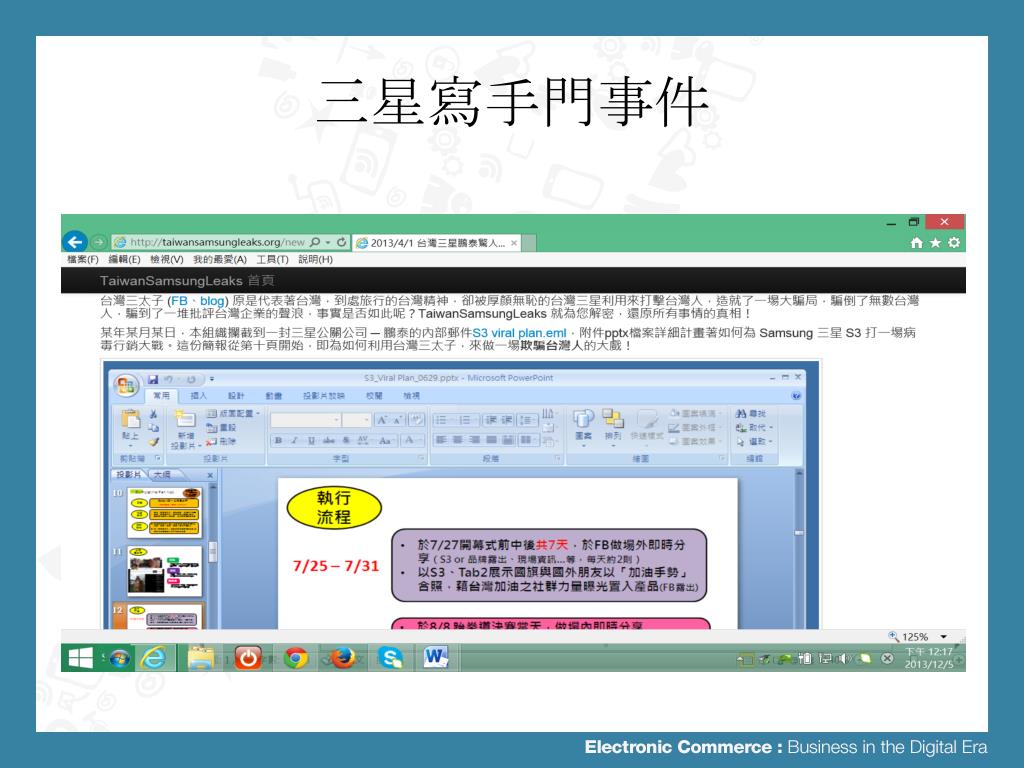Open the font size combo box

coord(357,420)
